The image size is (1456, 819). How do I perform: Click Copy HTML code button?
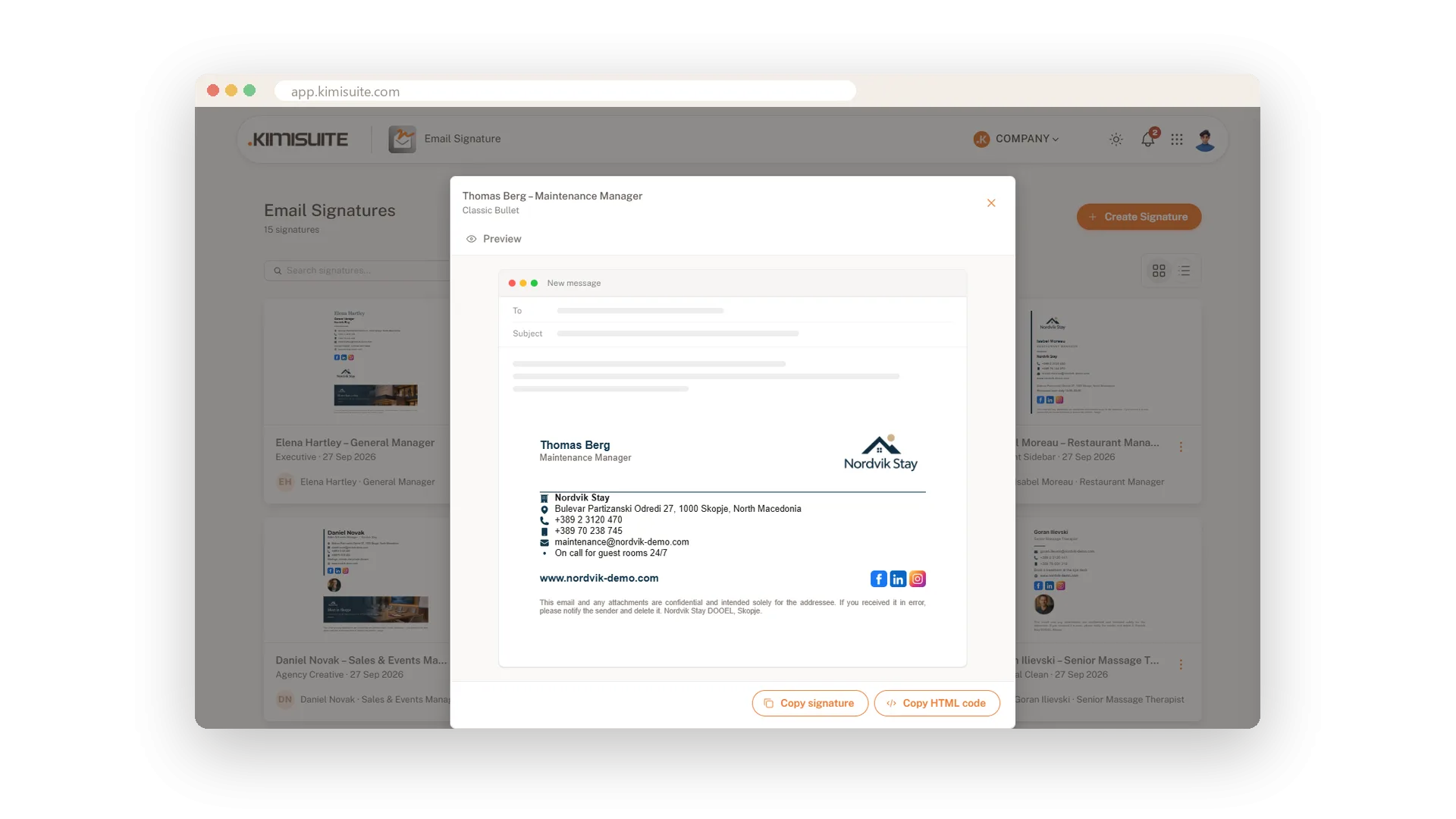pos(937,703)
